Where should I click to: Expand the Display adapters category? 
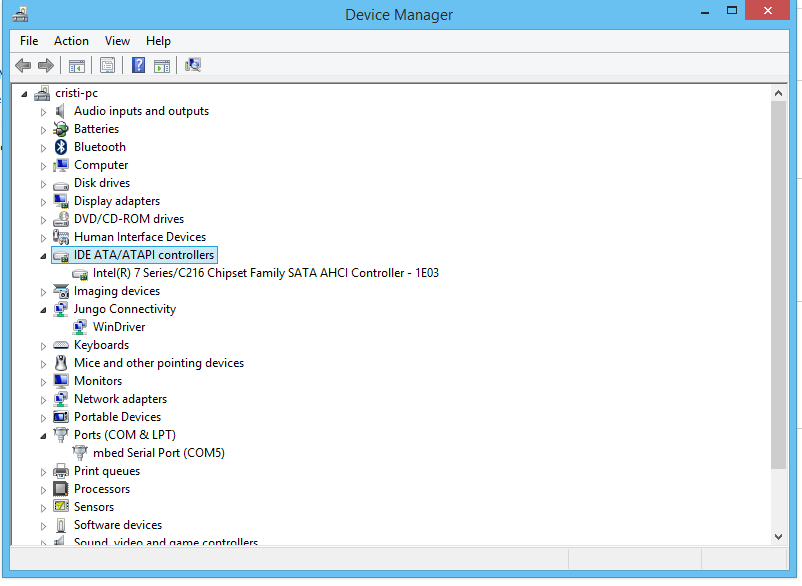[43, 201]
